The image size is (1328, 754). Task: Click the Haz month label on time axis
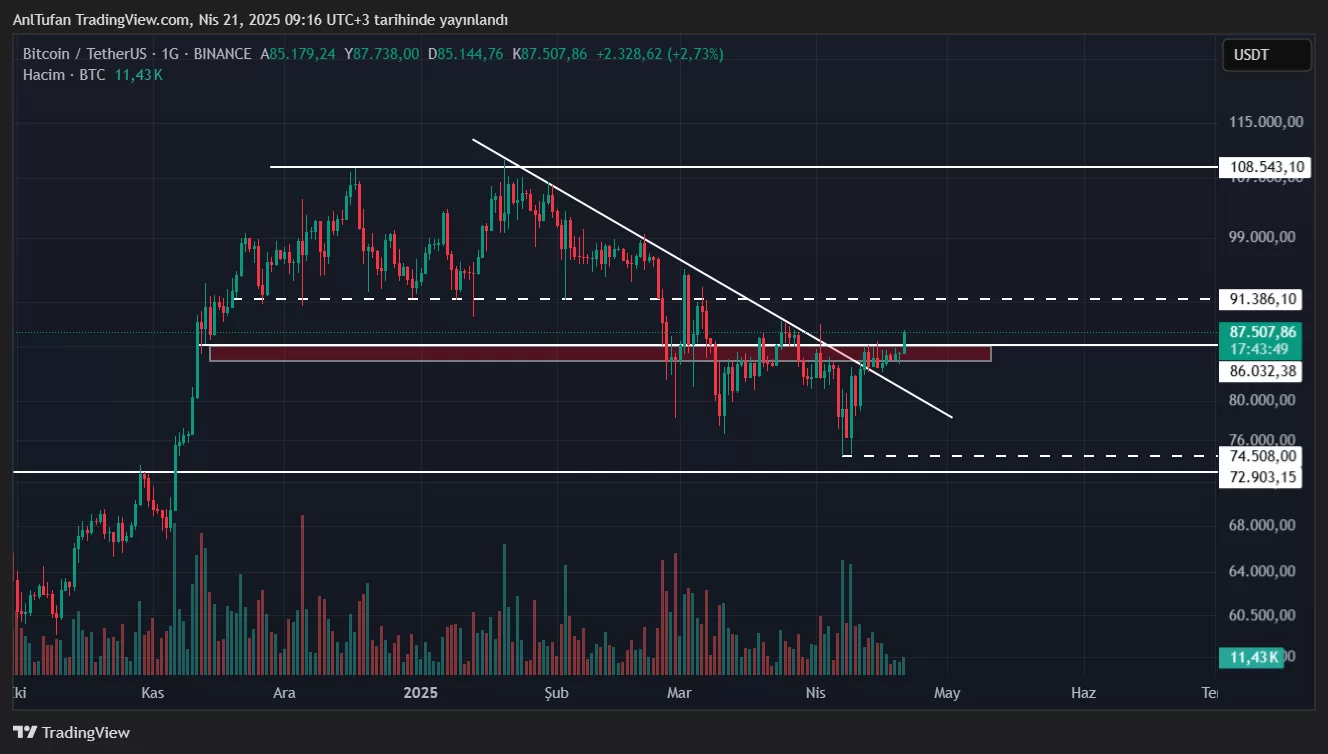click(1083, 693)
